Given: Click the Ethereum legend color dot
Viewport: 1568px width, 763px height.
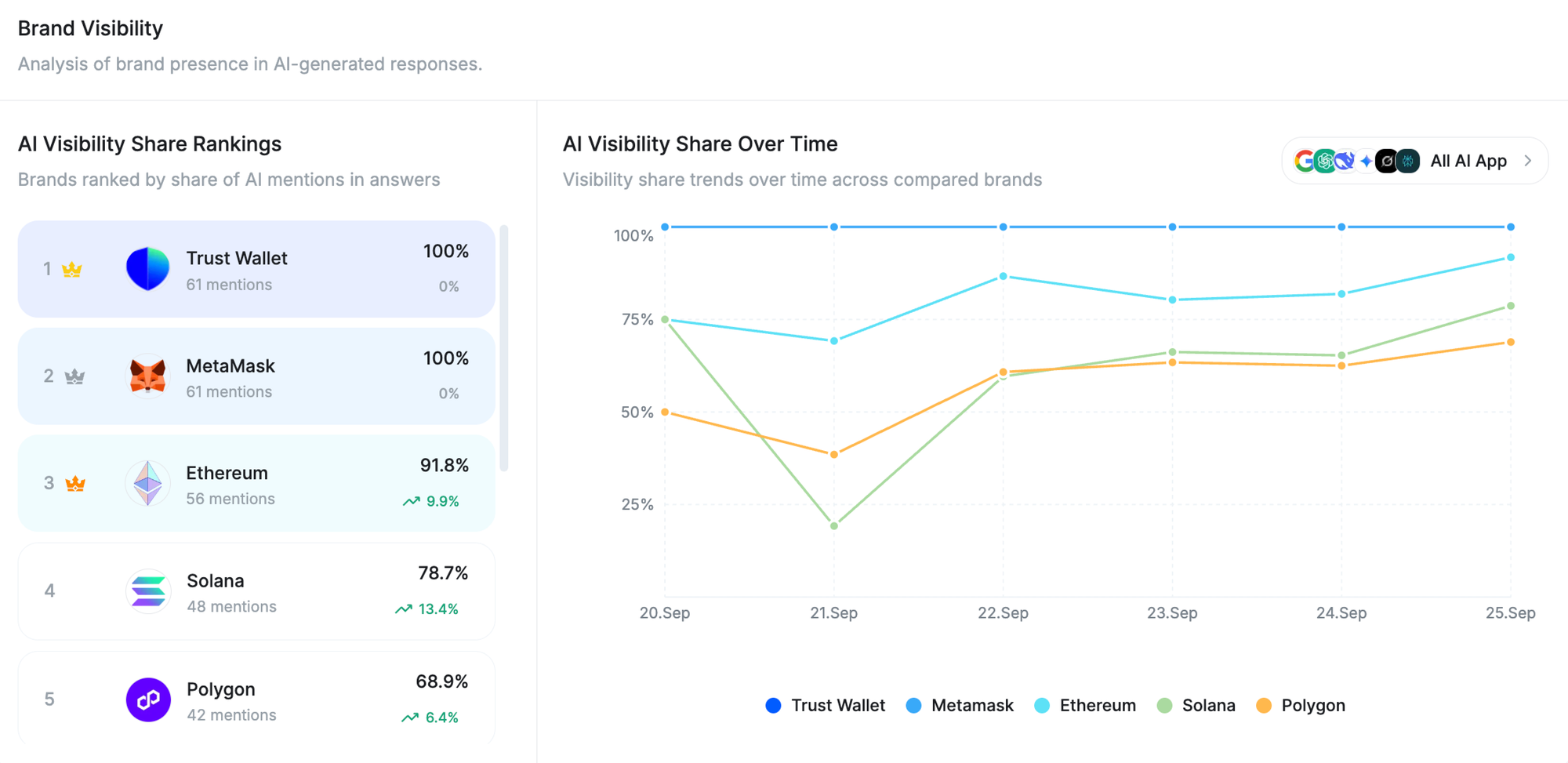Looking at the screenshot, I should 1042,705.
